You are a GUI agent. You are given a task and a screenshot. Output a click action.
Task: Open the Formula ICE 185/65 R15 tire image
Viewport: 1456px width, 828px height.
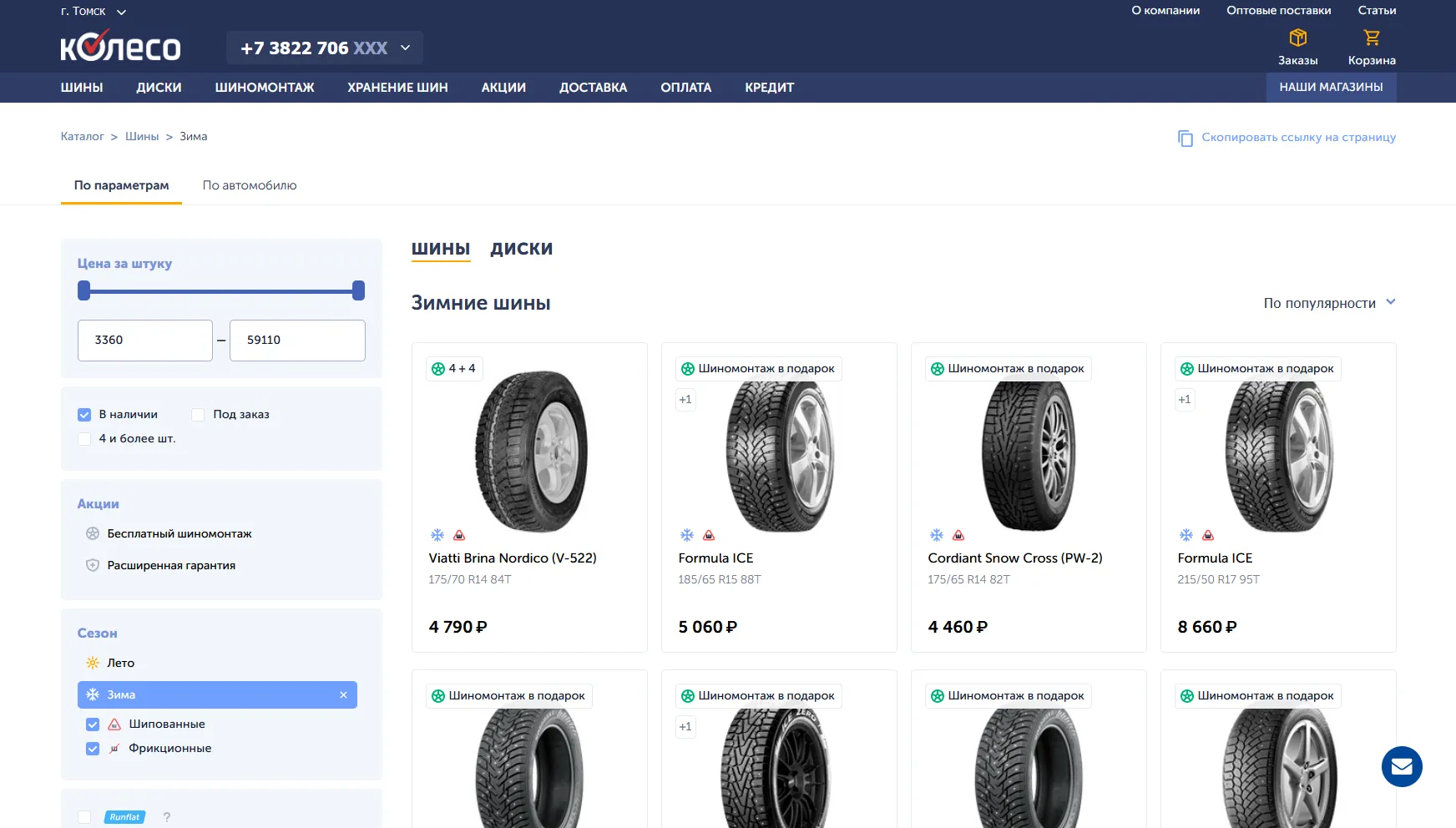click(780, 452)
